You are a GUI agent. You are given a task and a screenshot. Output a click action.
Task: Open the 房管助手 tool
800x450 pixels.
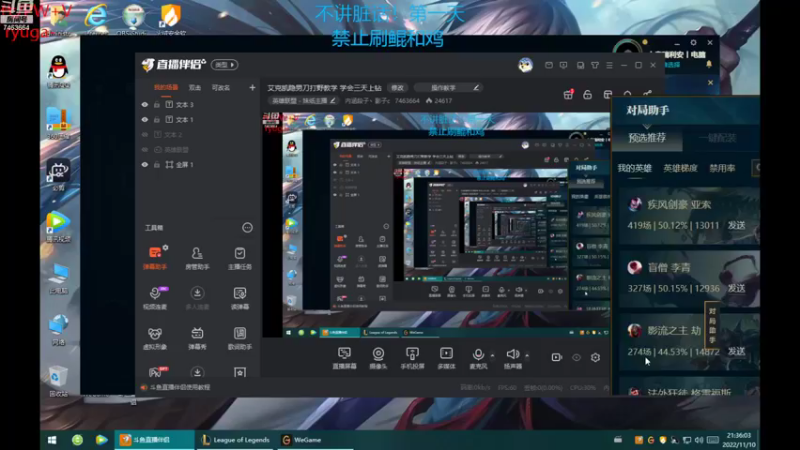pos(197,258)
